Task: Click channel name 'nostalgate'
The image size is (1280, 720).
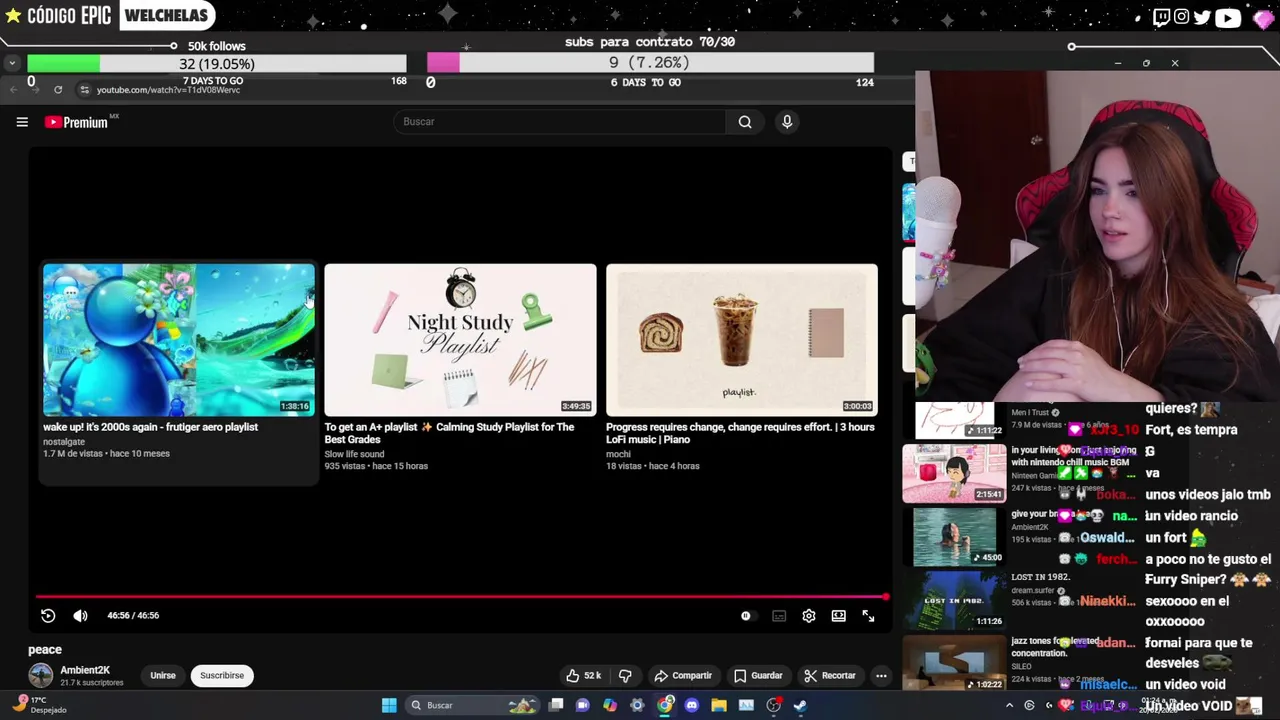Action: (64, 442)
